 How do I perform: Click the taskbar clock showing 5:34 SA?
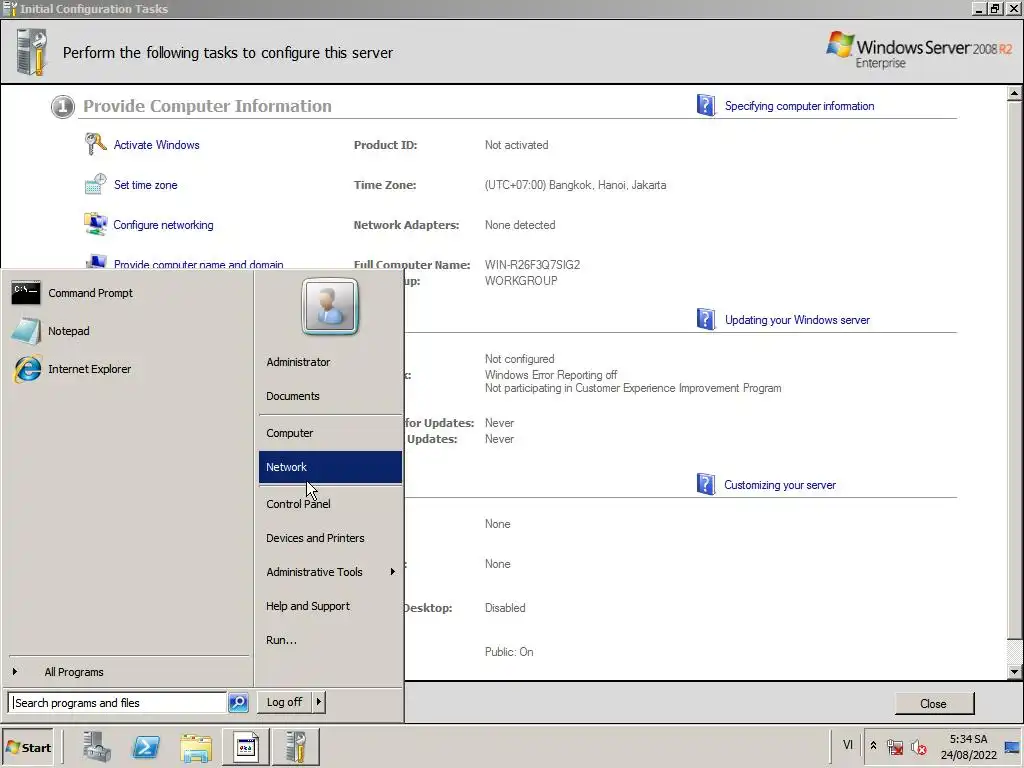point(968,747)
